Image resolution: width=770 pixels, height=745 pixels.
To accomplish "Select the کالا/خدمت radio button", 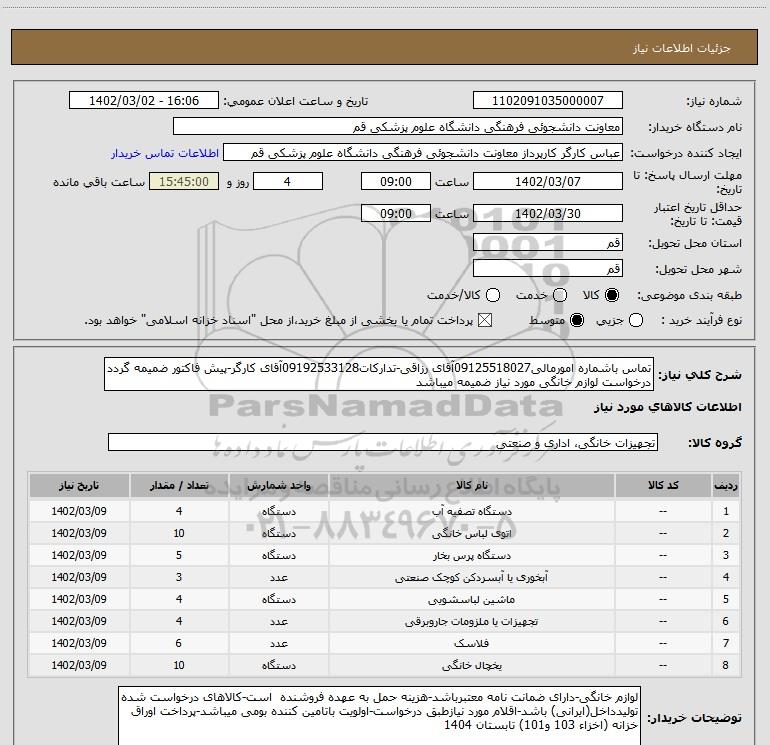I will pyautogui.click(x=493, y=295).
